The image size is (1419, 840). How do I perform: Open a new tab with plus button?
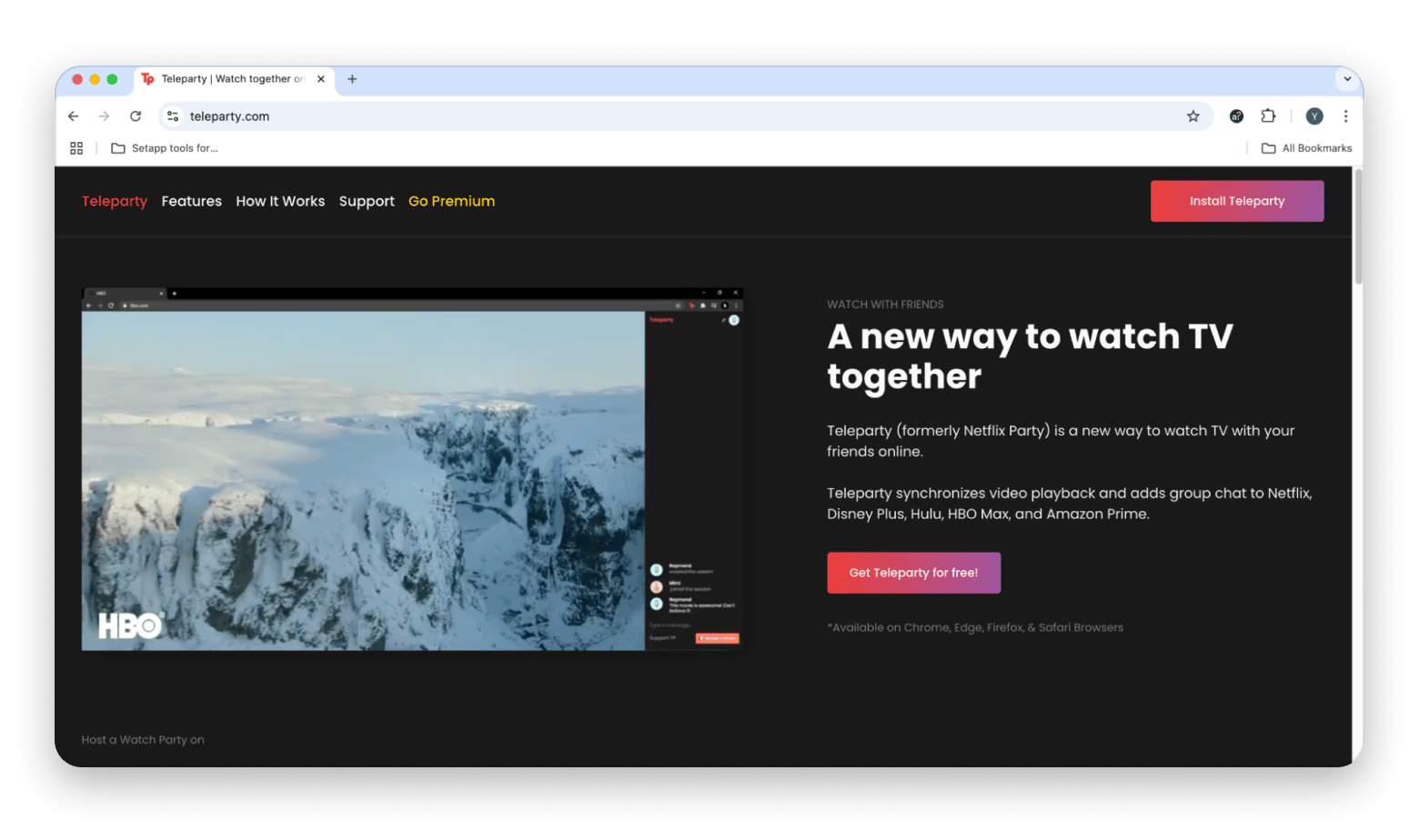coord(352,79)
